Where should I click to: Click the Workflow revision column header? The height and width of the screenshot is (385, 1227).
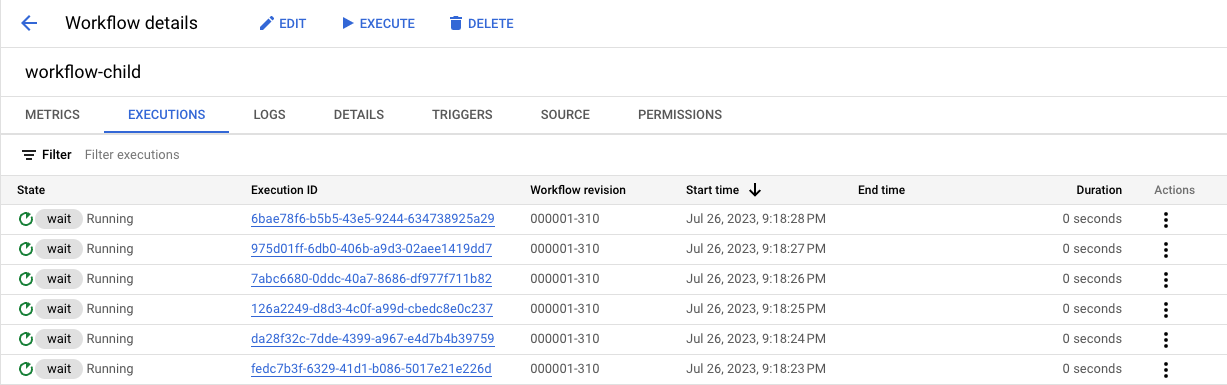pyautogui.click(x=578, y=190)
